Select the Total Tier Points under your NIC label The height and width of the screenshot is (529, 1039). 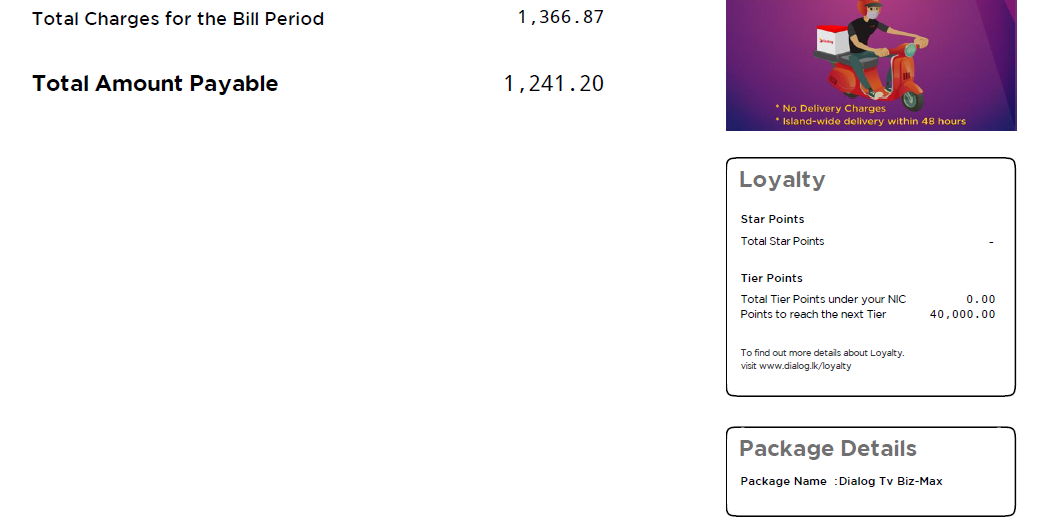click(823, 300)
